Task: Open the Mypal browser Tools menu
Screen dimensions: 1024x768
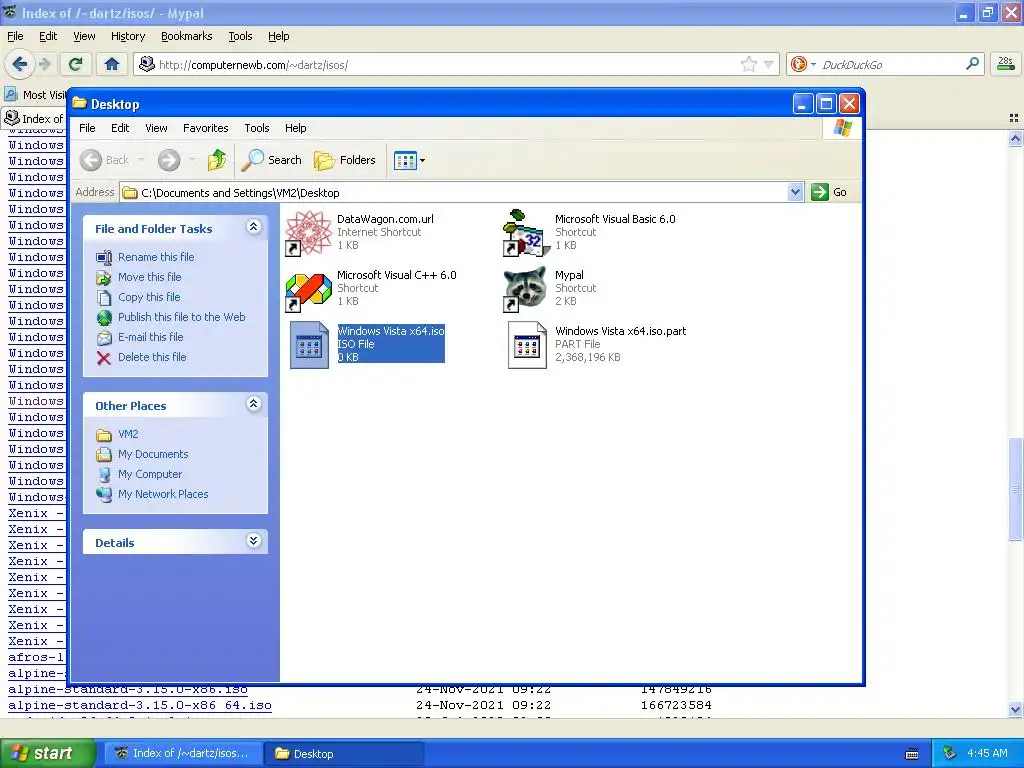Action: (x=240, y=37)
